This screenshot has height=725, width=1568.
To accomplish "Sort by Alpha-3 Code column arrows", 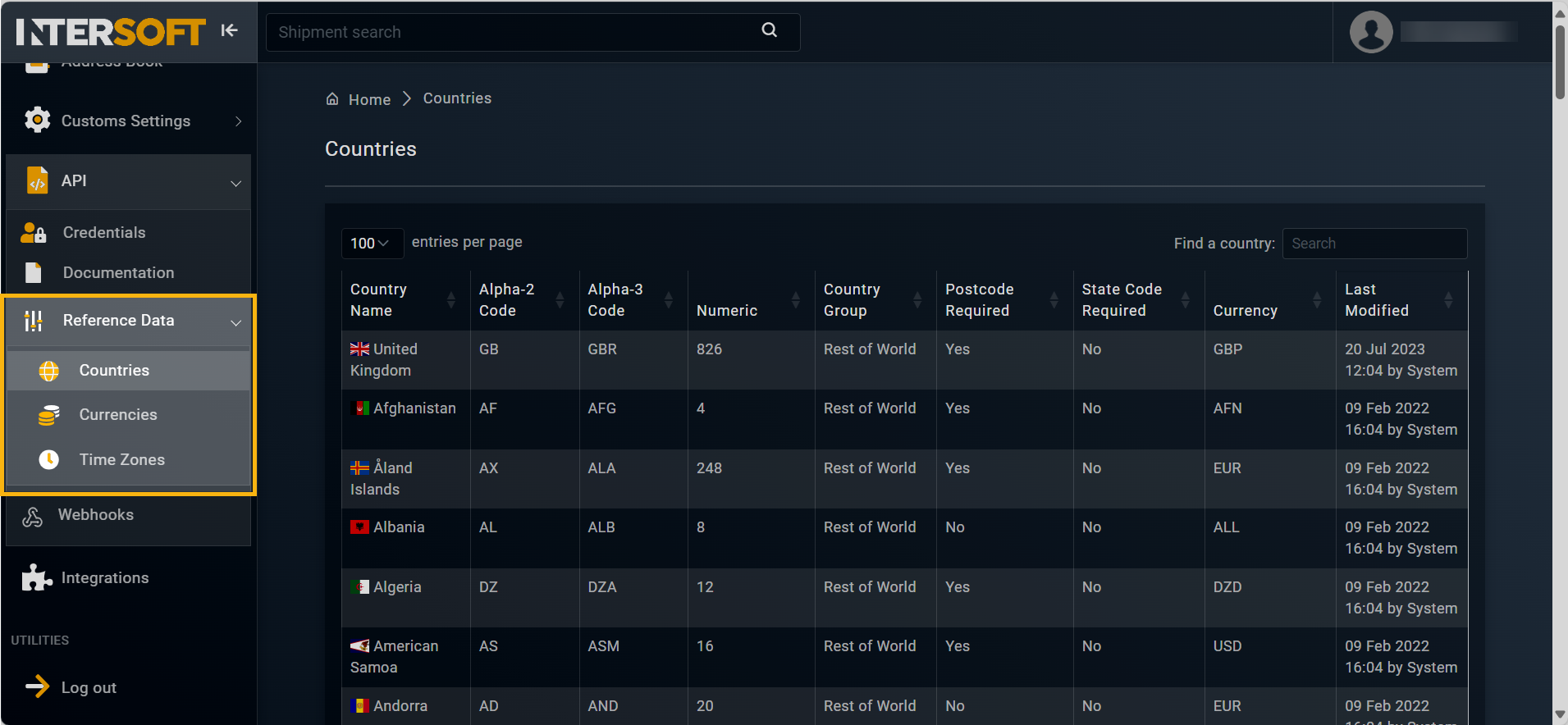I will point(669,300).
